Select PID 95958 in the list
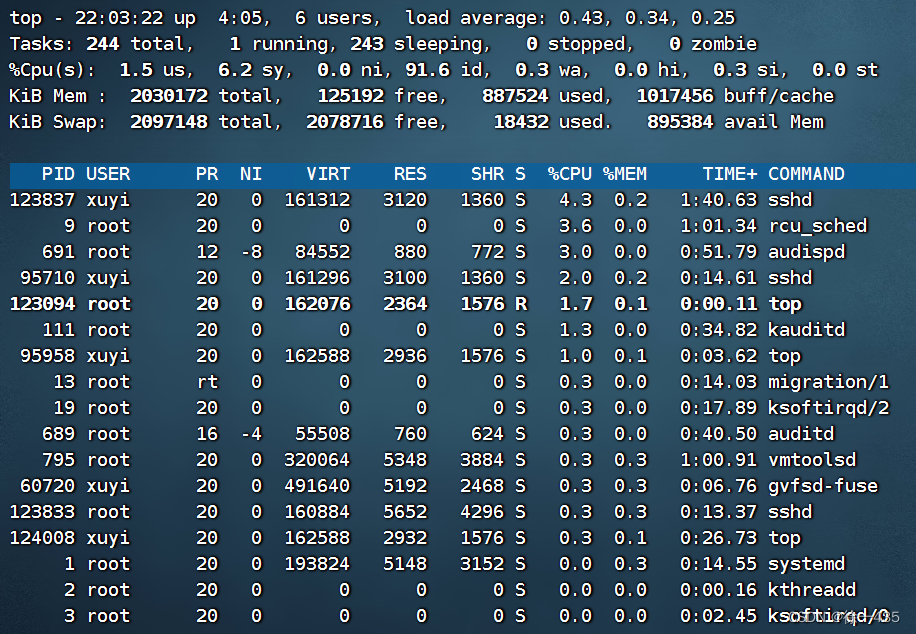916x634 pixels. point(47,356)
